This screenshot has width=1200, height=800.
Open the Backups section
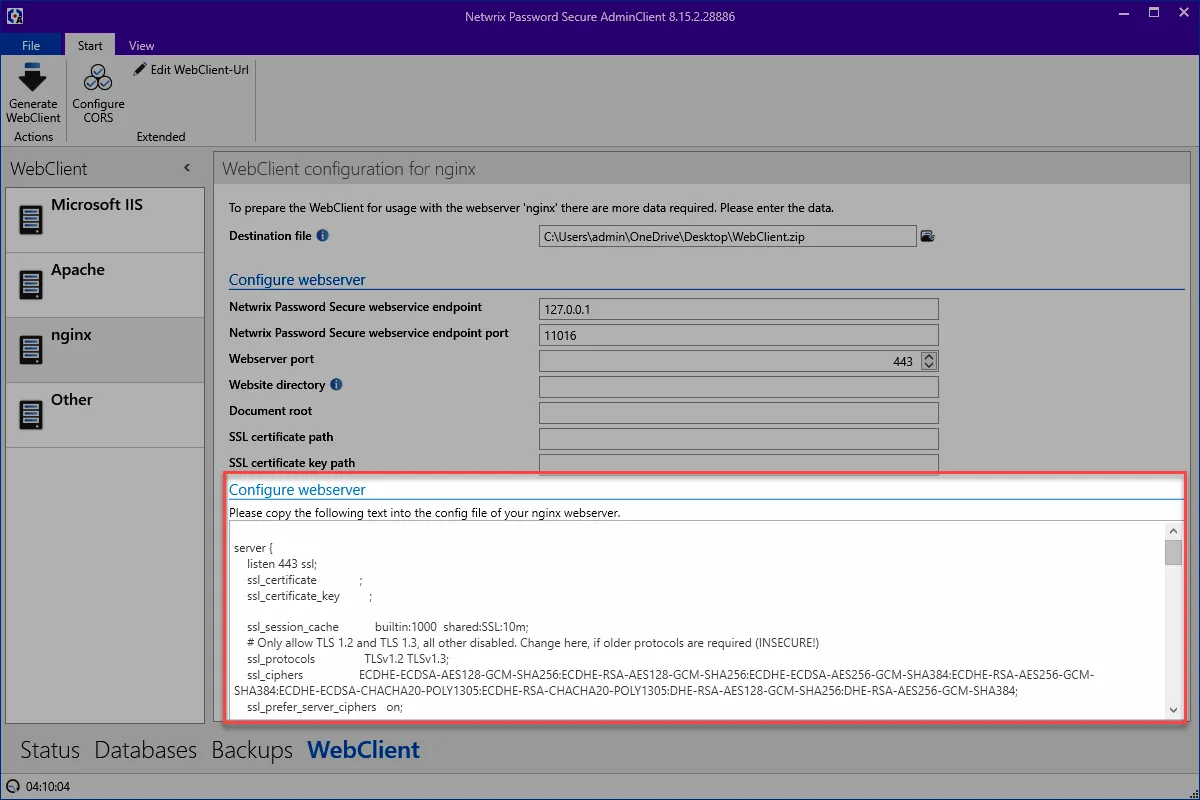252,750
